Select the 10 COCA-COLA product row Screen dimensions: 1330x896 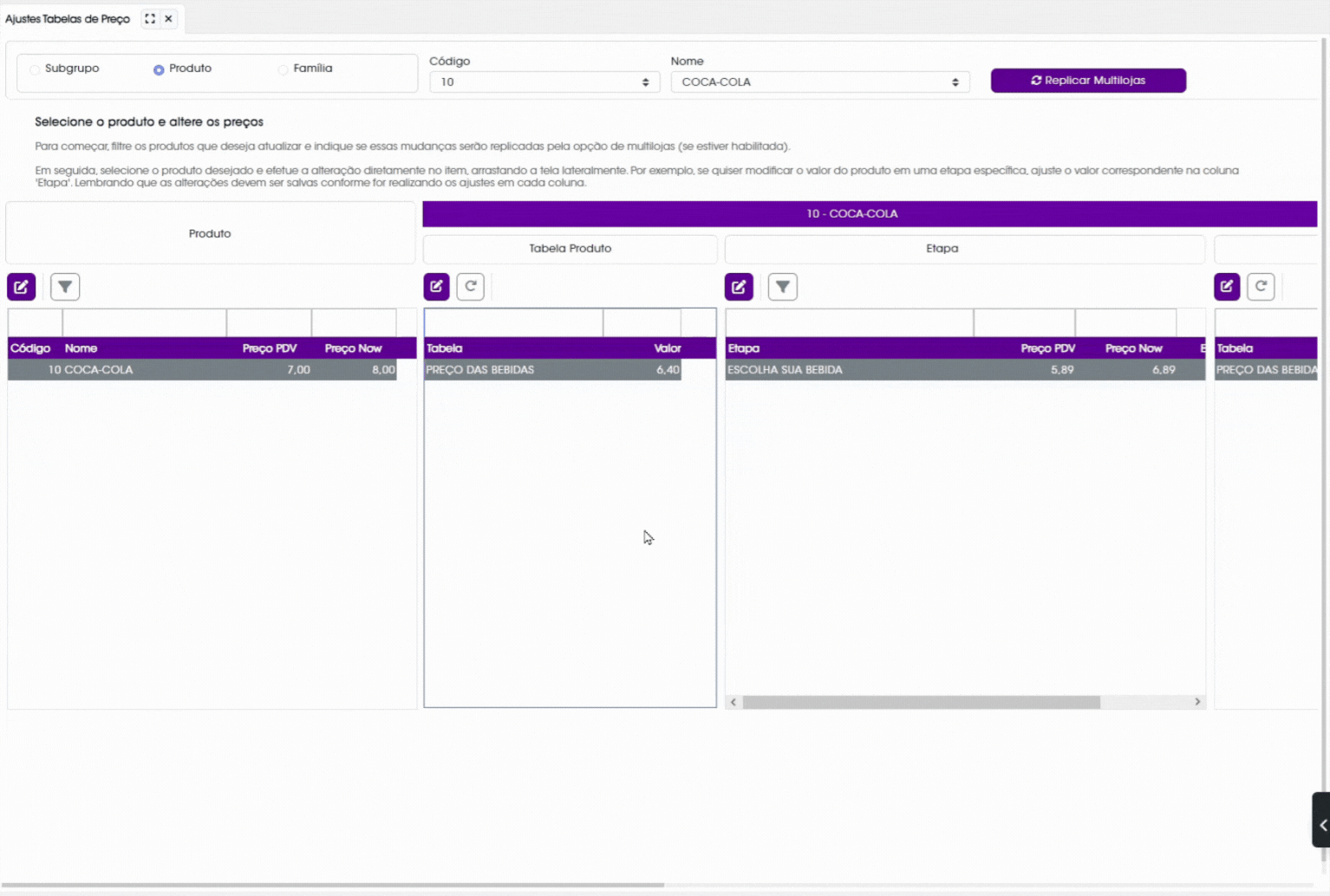coord(202,370)
